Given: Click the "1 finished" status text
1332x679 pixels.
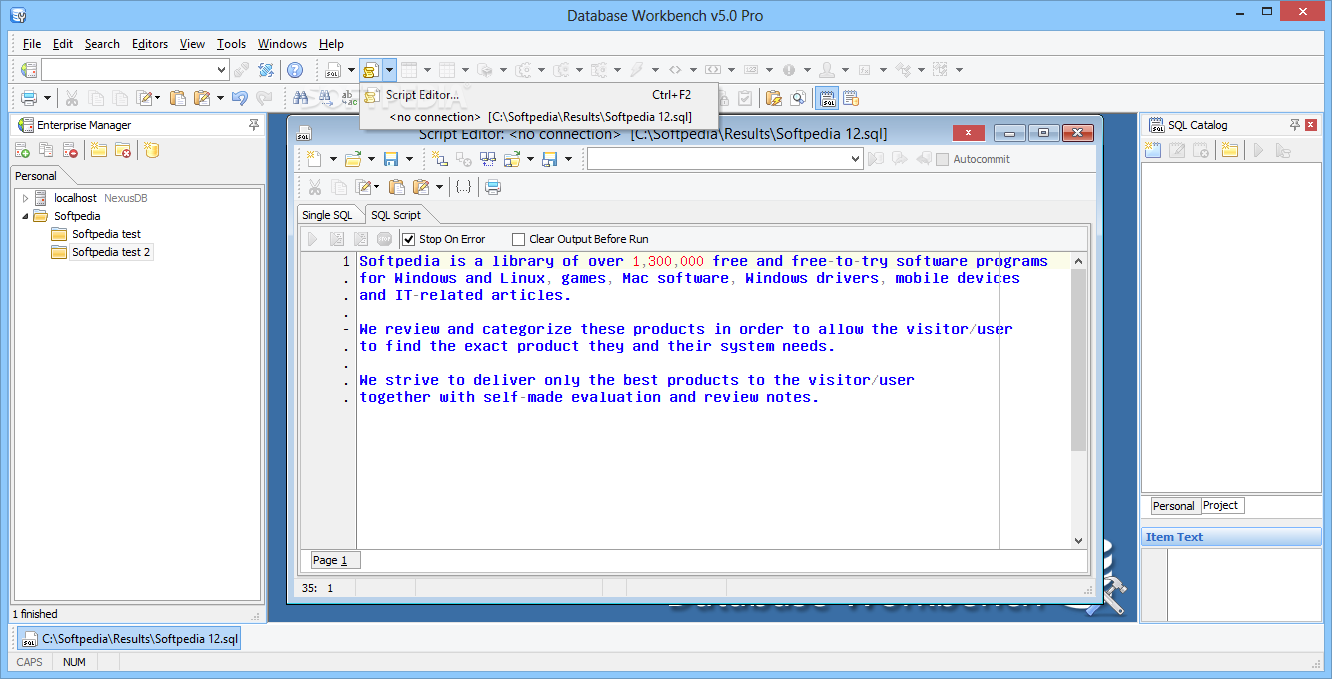Looking at the screenshot, I should [x=35, y=614].
